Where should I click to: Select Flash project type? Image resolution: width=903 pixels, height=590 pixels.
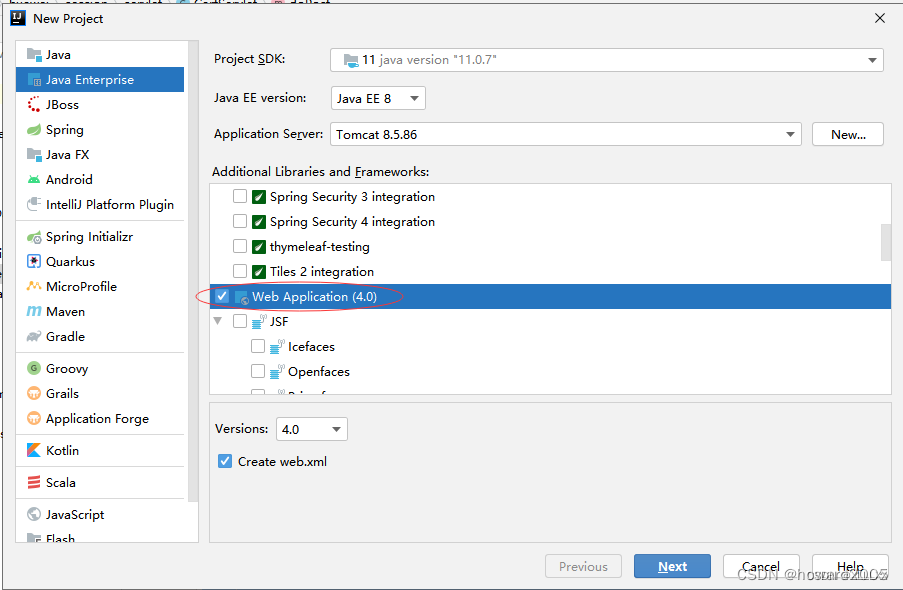coord(100,537)
